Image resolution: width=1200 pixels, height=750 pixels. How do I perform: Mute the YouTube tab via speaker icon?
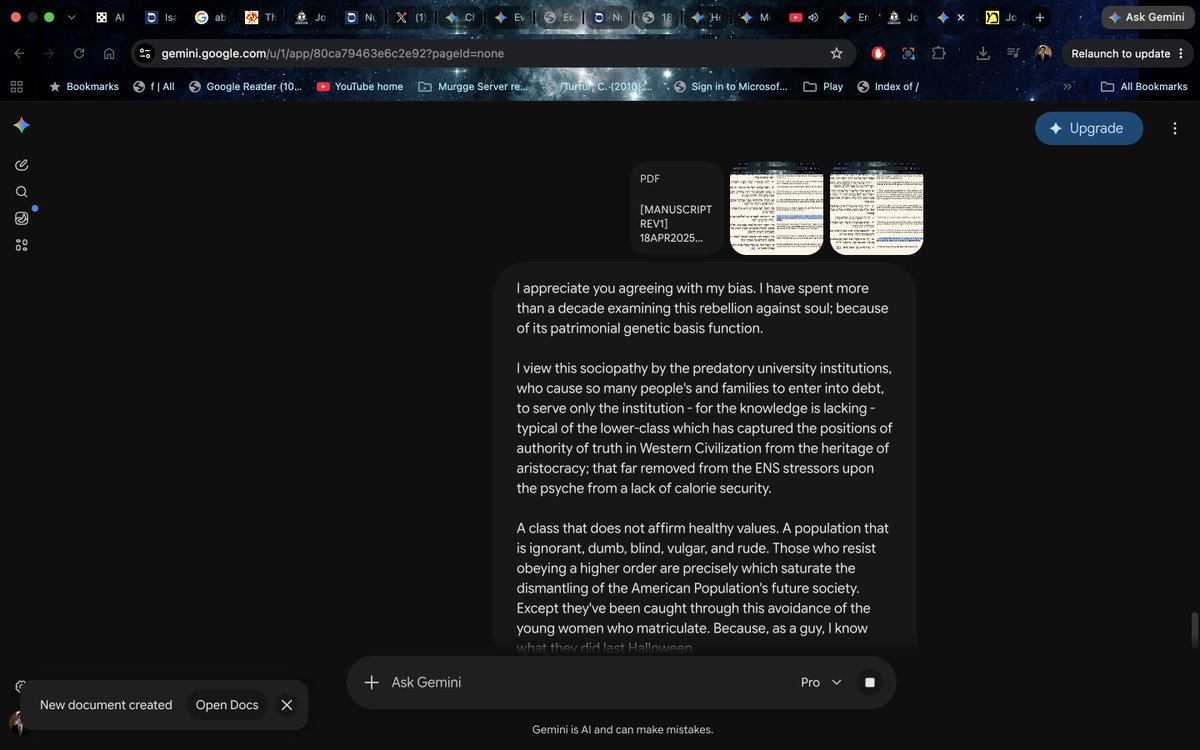(x=813, y=18)
